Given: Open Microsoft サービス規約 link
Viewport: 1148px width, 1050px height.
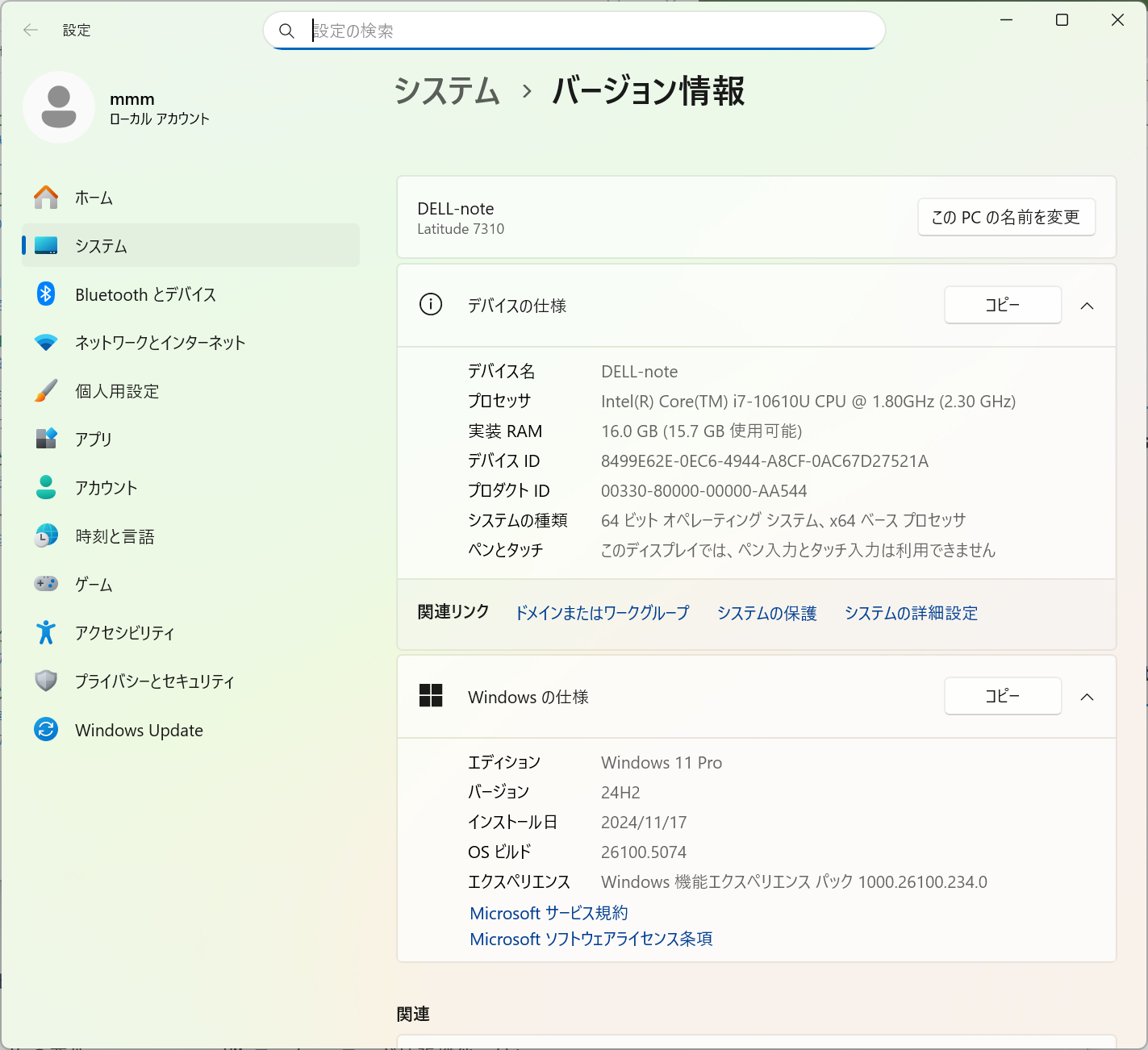Looking at the screenshot, I should click(549, 913).
